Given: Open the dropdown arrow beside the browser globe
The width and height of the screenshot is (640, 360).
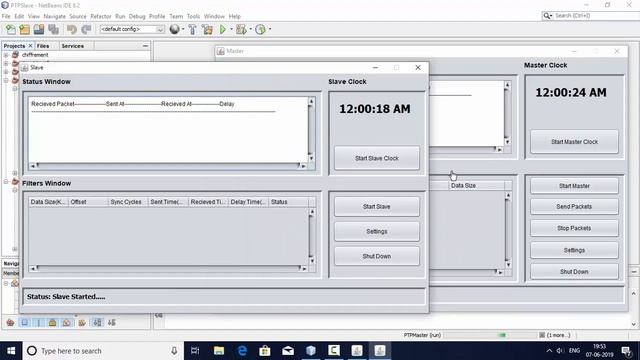Looking at the screenshot, I should click(x=183, y=29).
